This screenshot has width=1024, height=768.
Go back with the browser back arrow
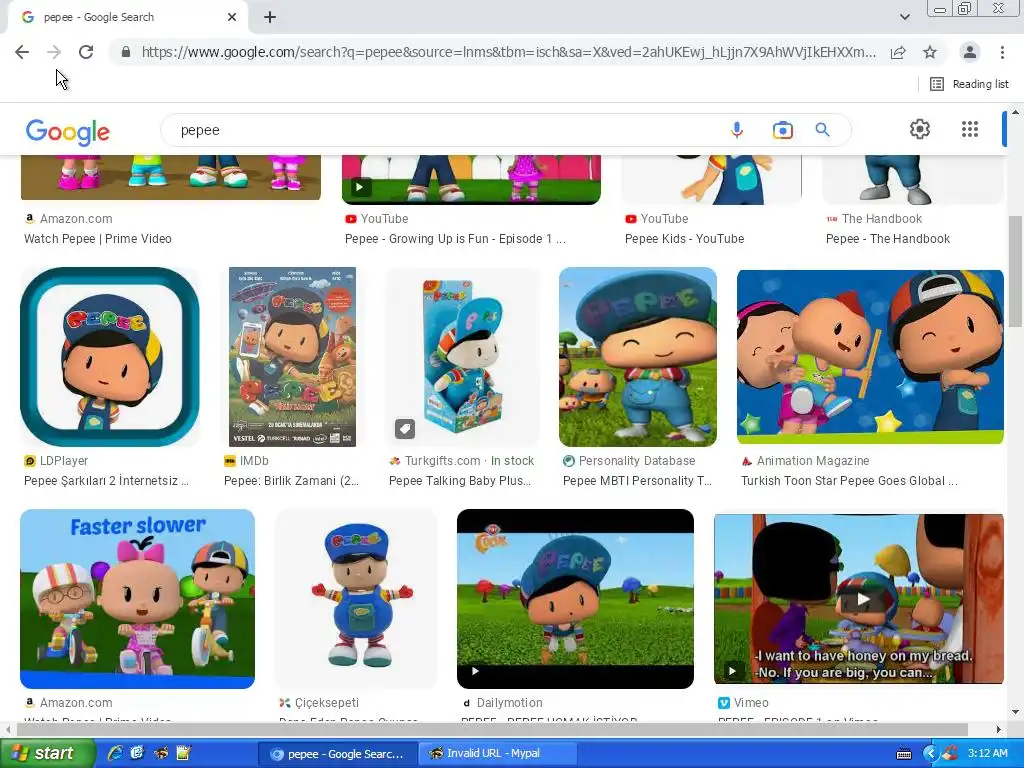22,52
